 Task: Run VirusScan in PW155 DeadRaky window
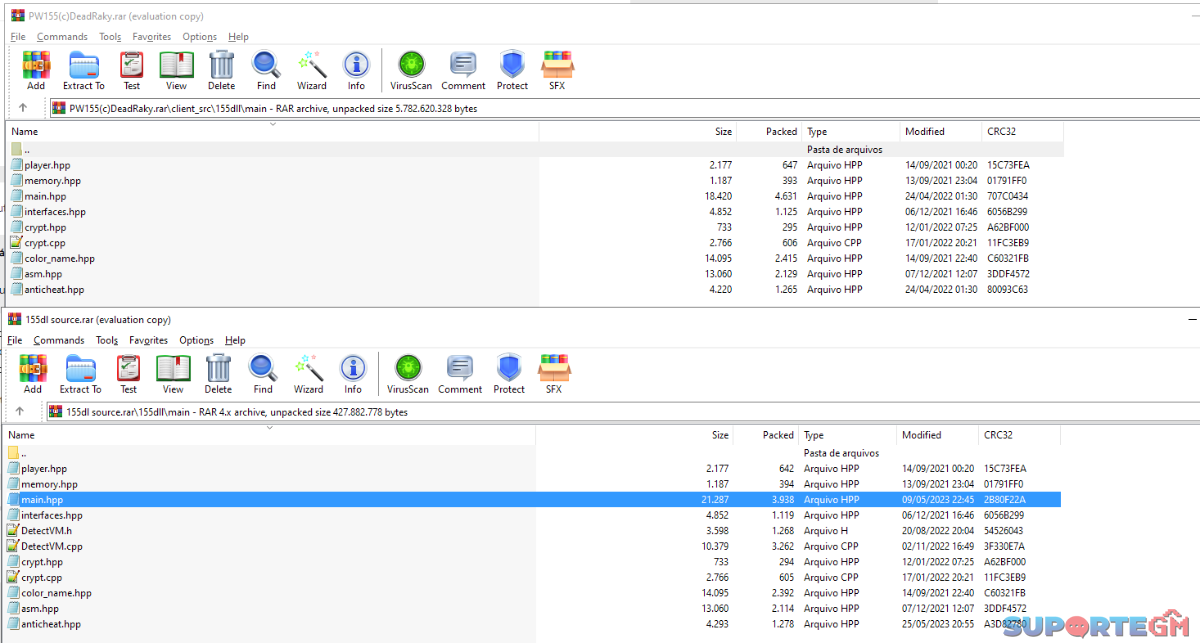[411, 71]
